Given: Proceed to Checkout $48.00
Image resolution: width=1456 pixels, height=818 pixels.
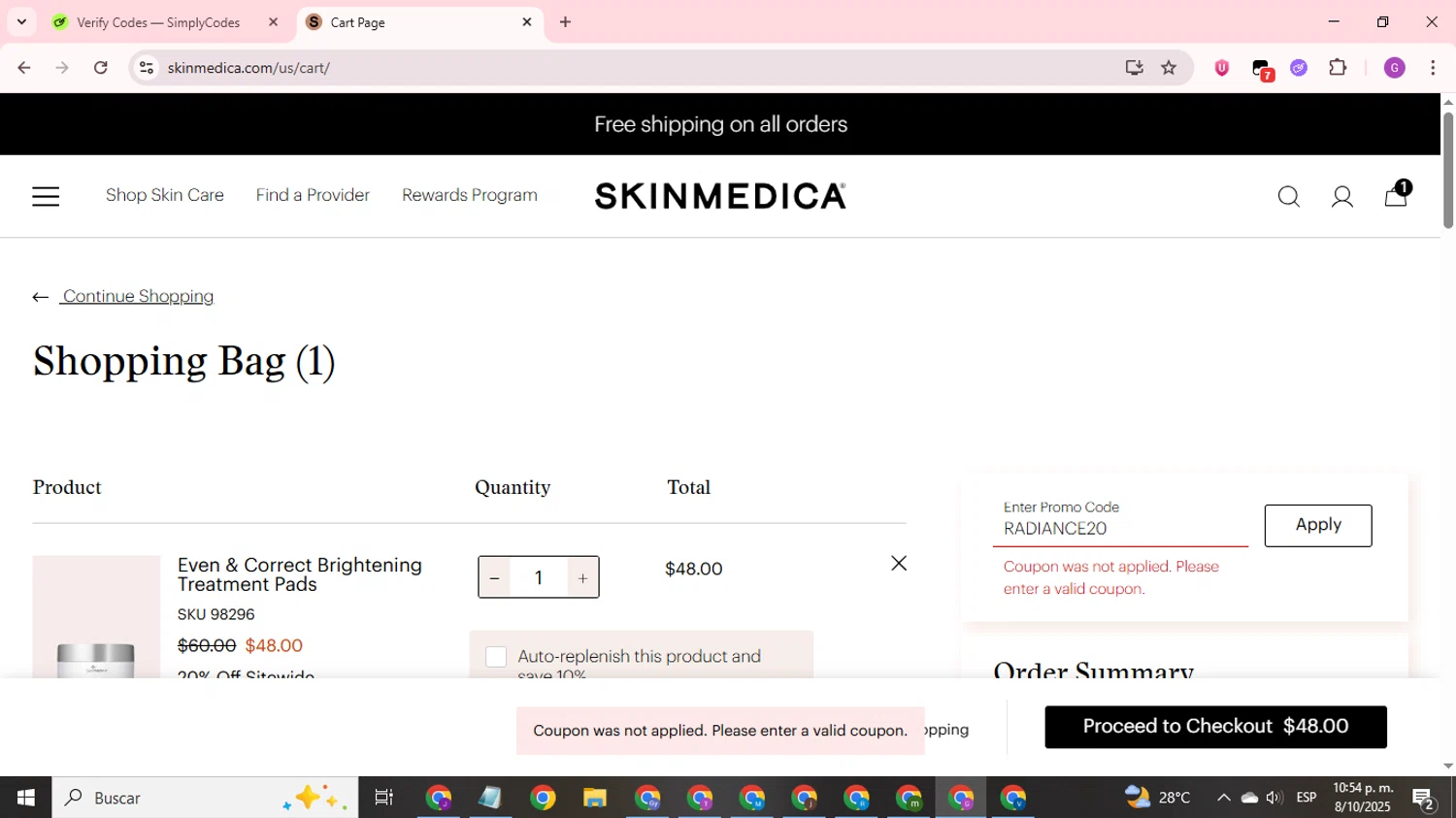Looking at the screenshot, I should pos(1215,727).
